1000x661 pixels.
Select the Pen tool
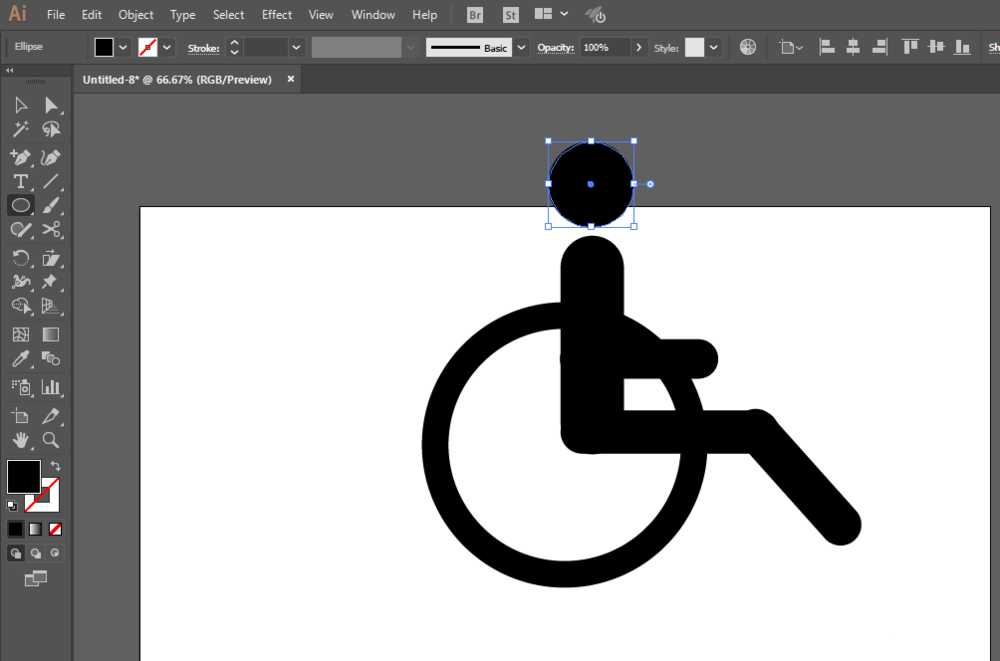20,157
